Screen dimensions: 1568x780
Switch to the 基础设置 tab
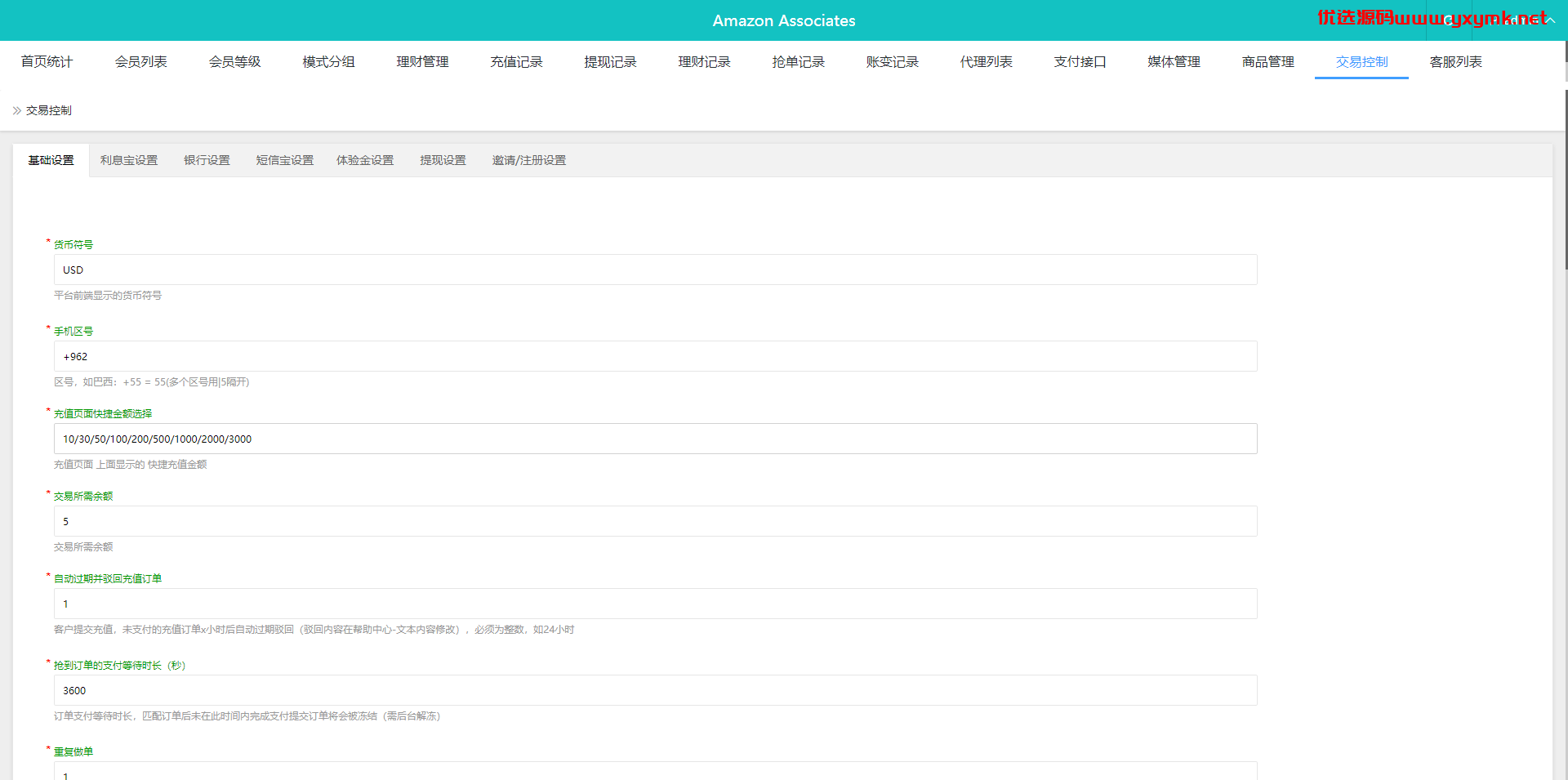tap(51, 160)
